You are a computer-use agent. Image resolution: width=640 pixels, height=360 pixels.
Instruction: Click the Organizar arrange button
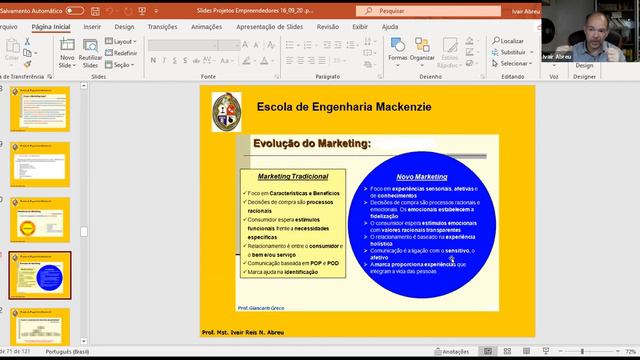tap(422, 52)
